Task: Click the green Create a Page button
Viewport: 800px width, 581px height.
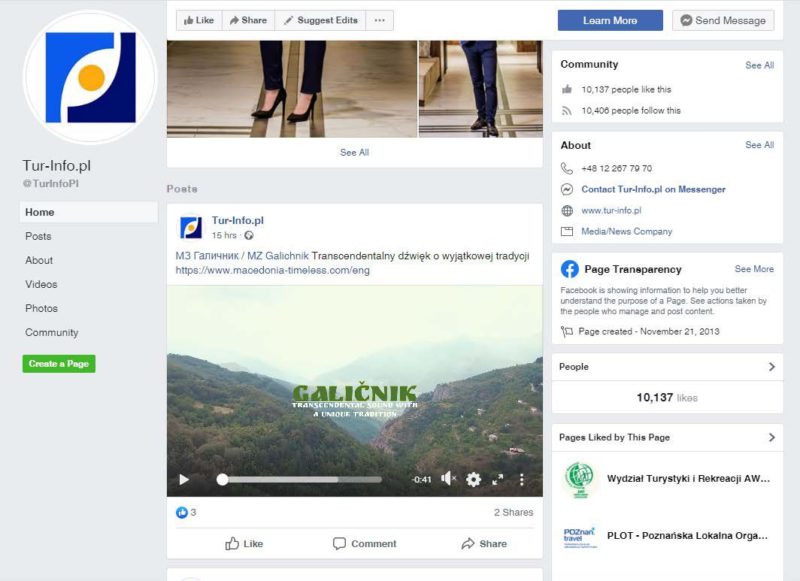Action: click(59, 364)
